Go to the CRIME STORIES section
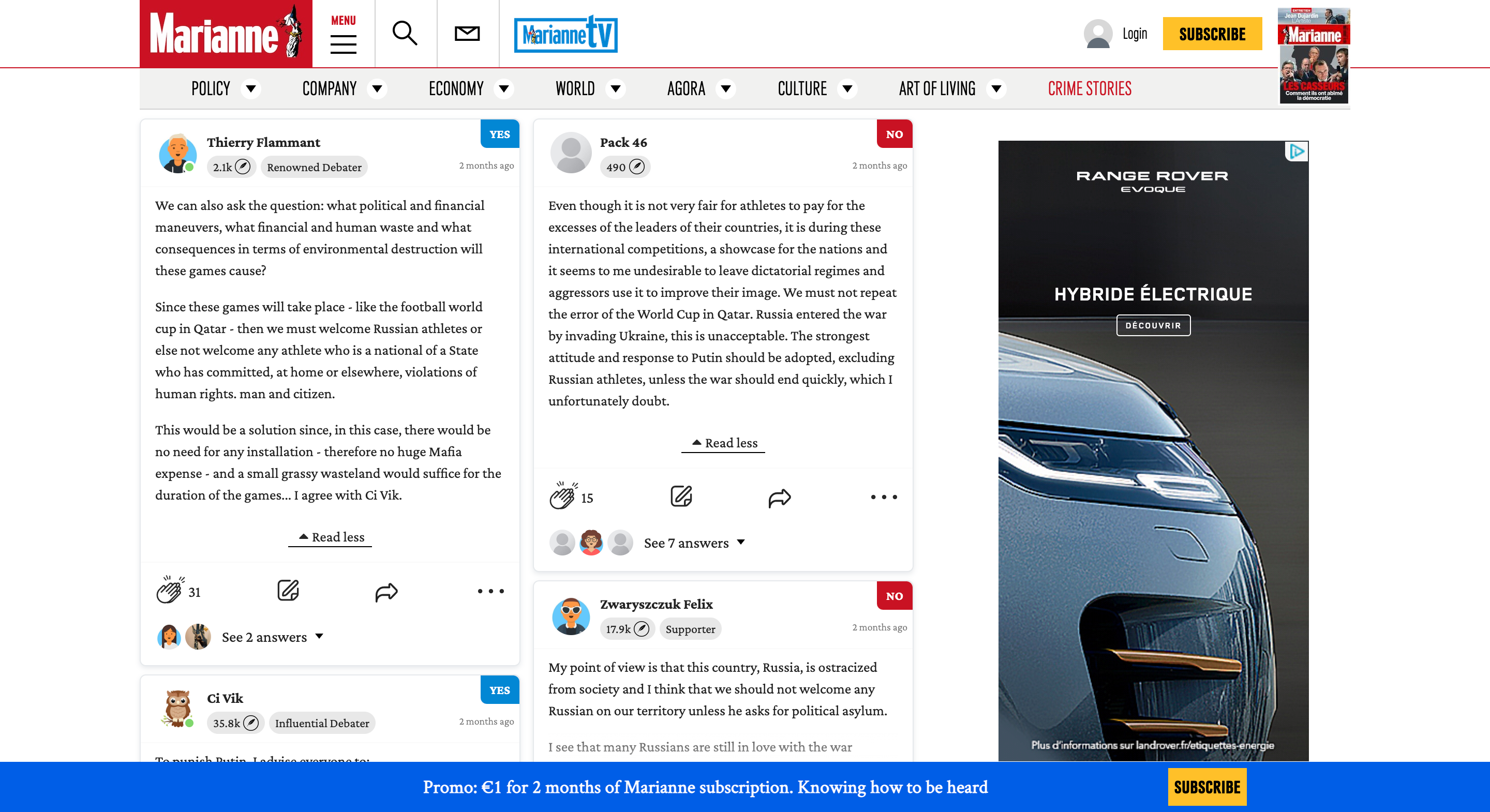Image resolution: width=1490 pixels, height=812 pixels. (x=1089, y=88)
